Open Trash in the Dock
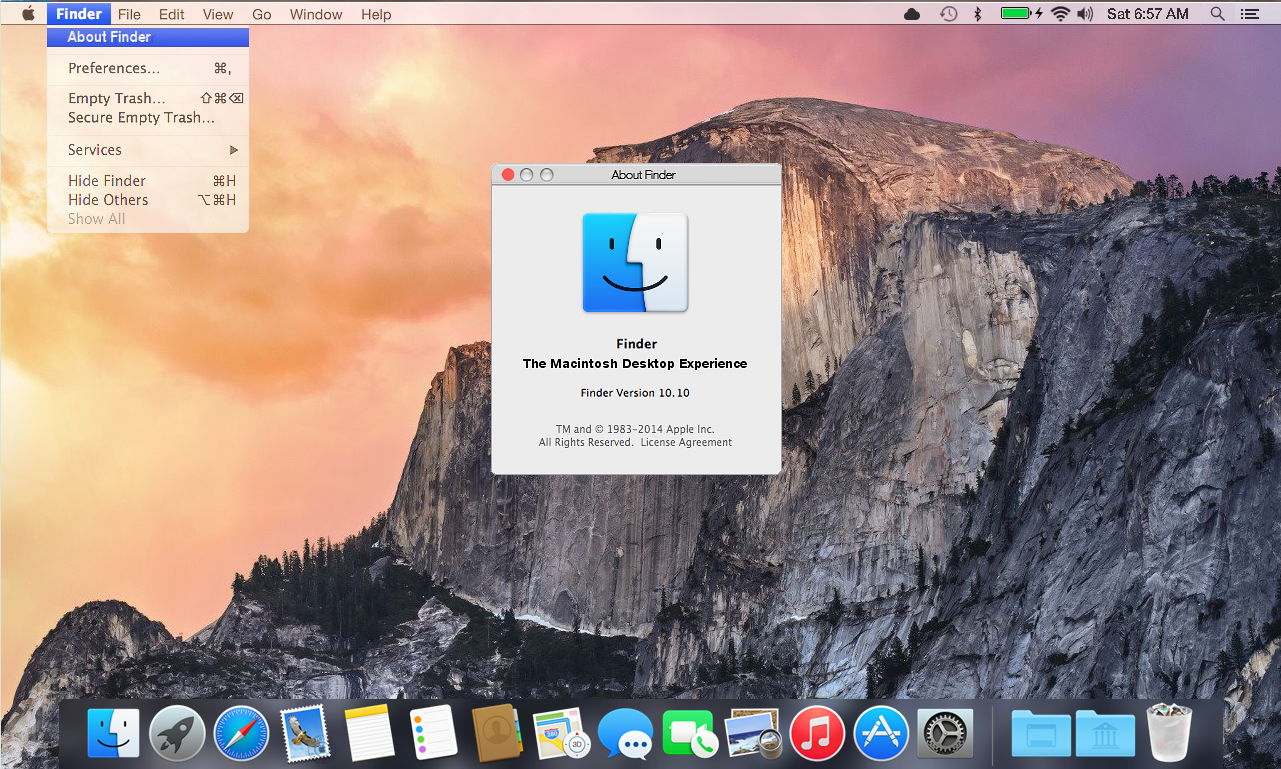1281x769 pixels. 1169,733
